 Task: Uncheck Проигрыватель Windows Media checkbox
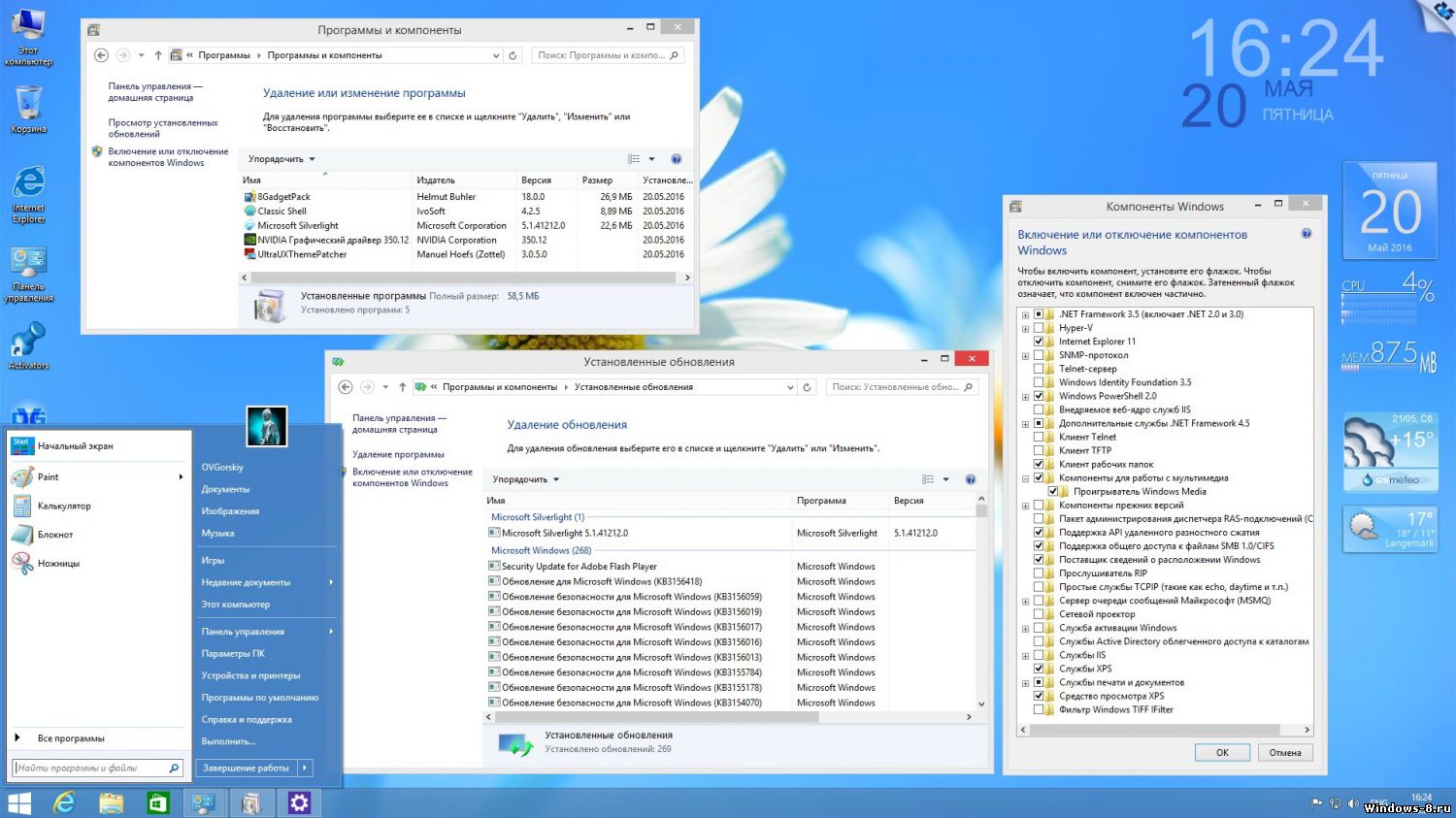tap(1053, 491)
